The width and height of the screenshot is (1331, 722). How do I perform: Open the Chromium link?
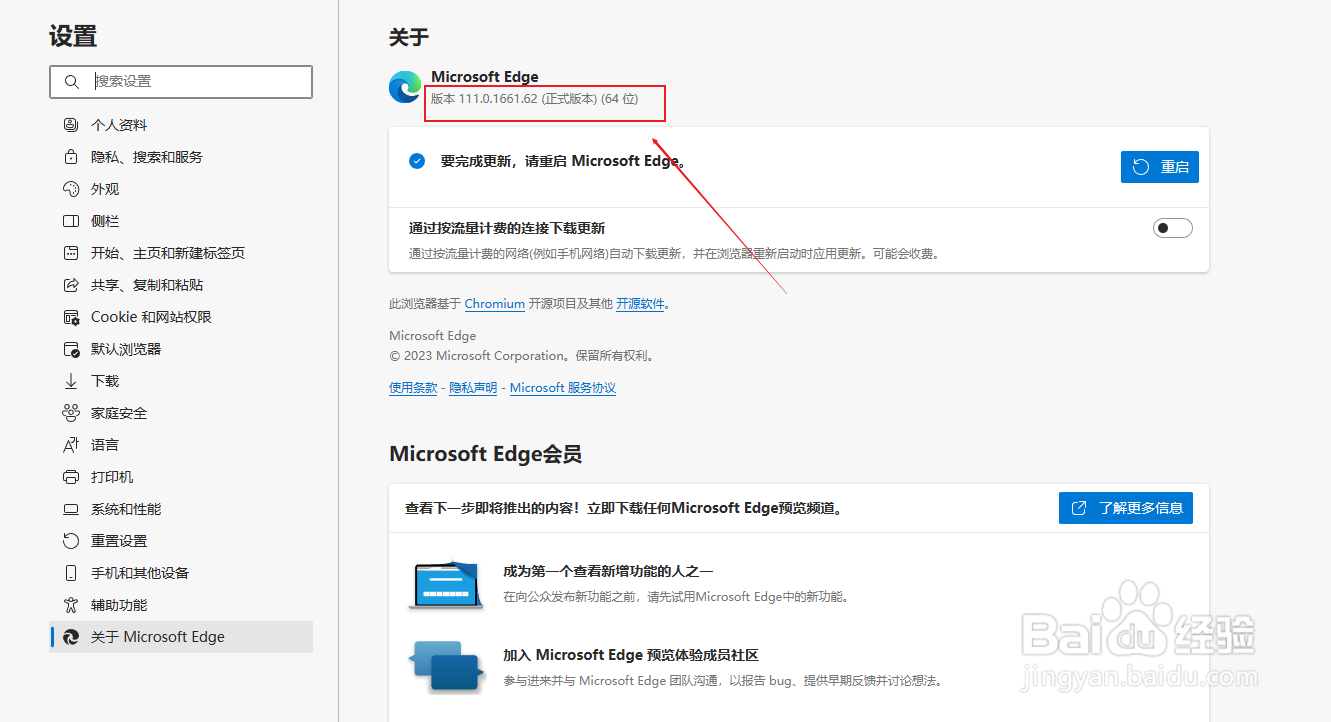click(x=495, y=304)
